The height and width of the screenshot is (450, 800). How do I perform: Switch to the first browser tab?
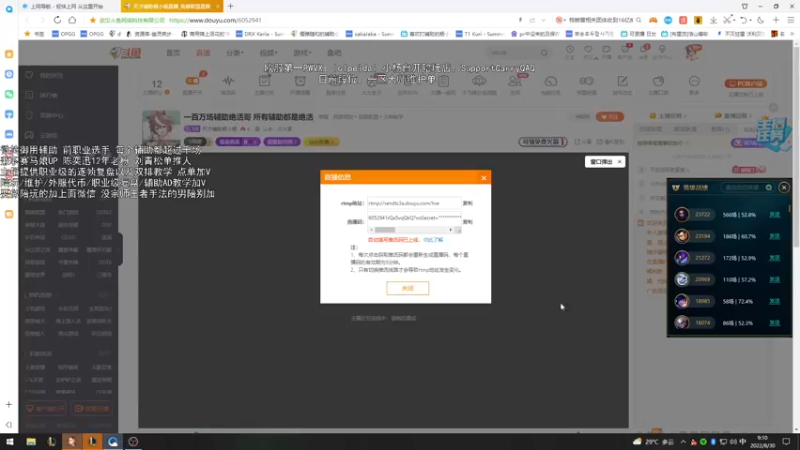(x=66, y=6)
